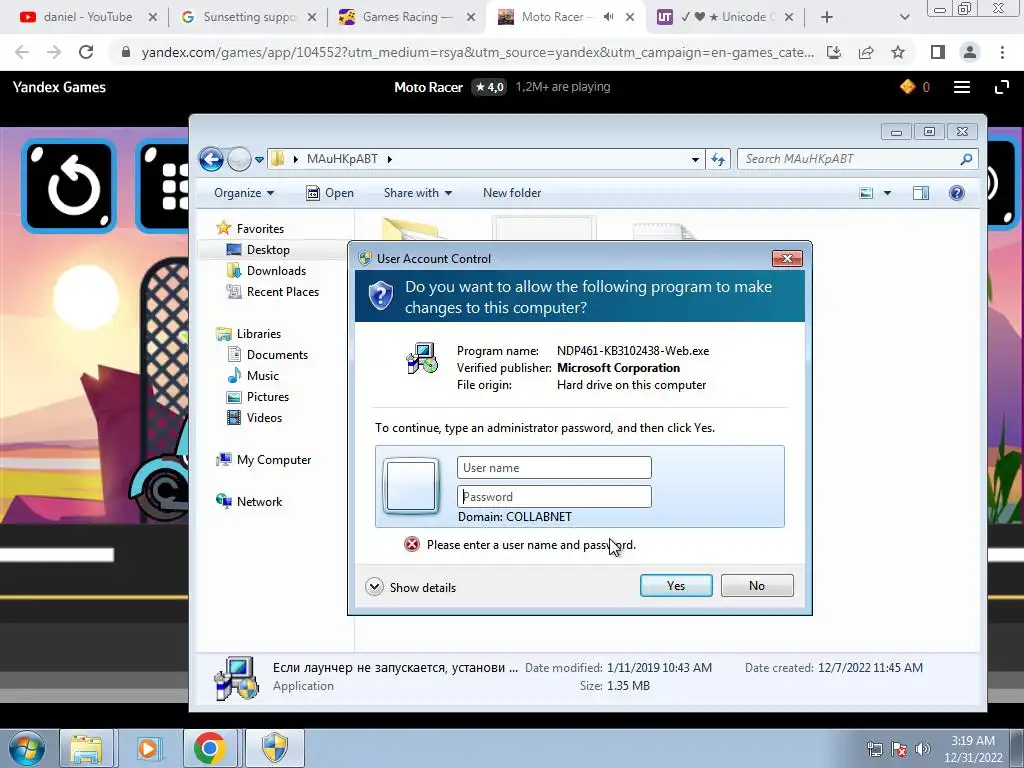Open the Windows Start button
Viewport: 1024px width, 768px height.
click(27, 748)
